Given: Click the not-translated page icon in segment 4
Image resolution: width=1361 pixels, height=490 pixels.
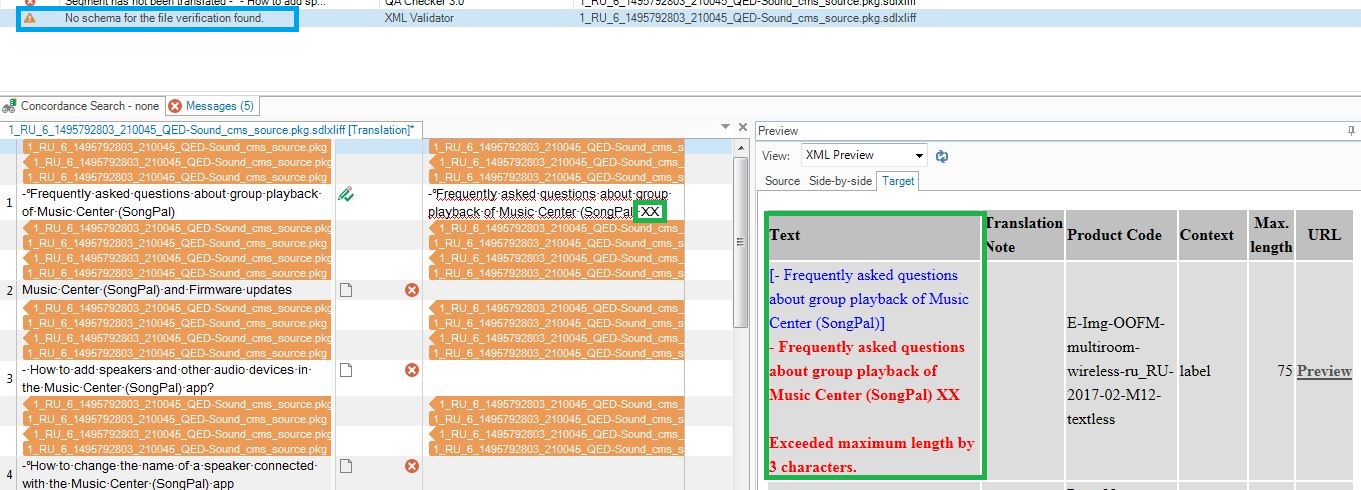Looking at the screenshot, I should (x=346, y=466).
